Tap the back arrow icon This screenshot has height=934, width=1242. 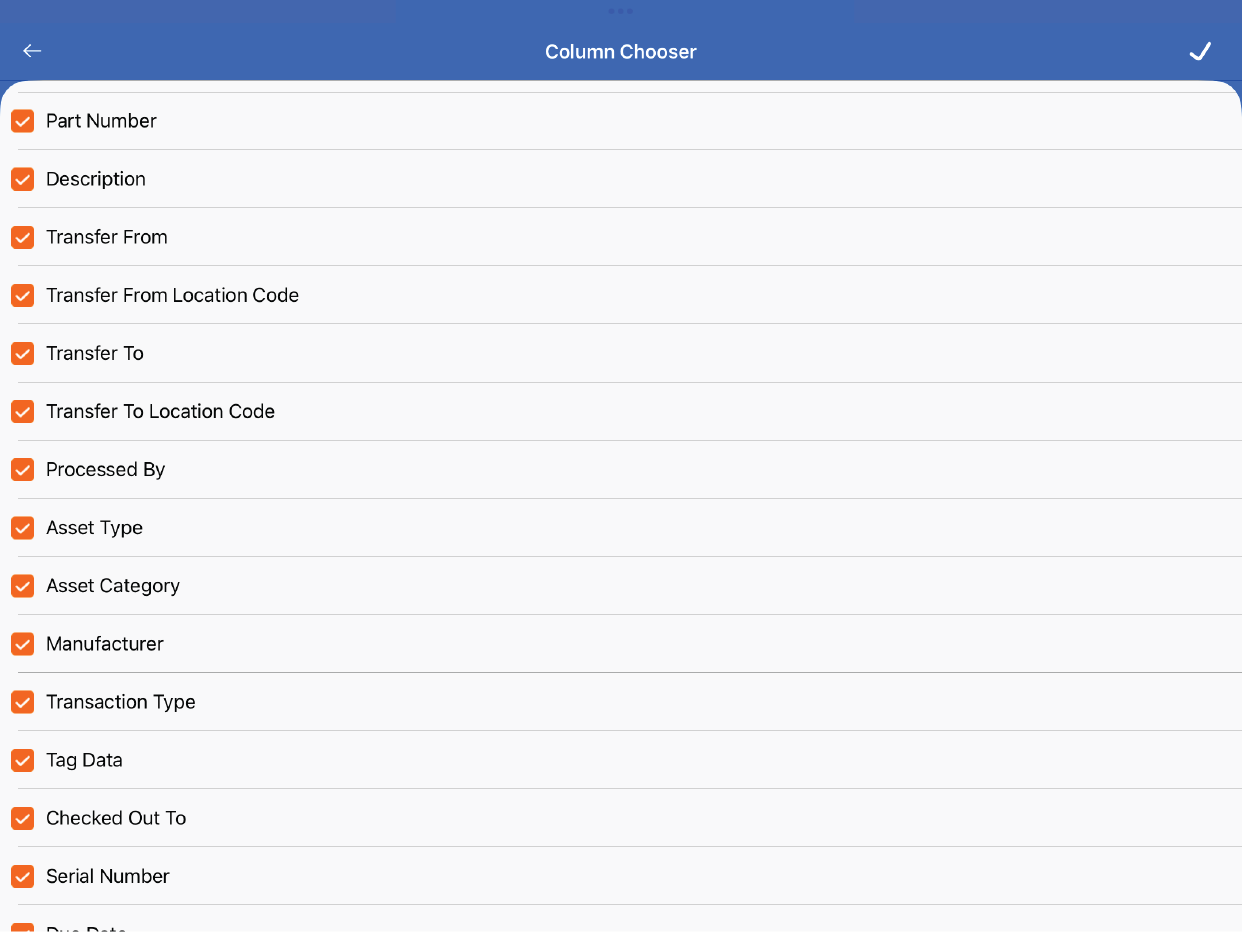click(x=32, y=51)
